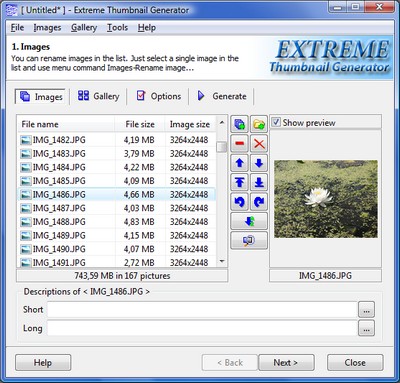Click the list scrollbar down arrow
The image size is (400, 383).
point(222,262)
